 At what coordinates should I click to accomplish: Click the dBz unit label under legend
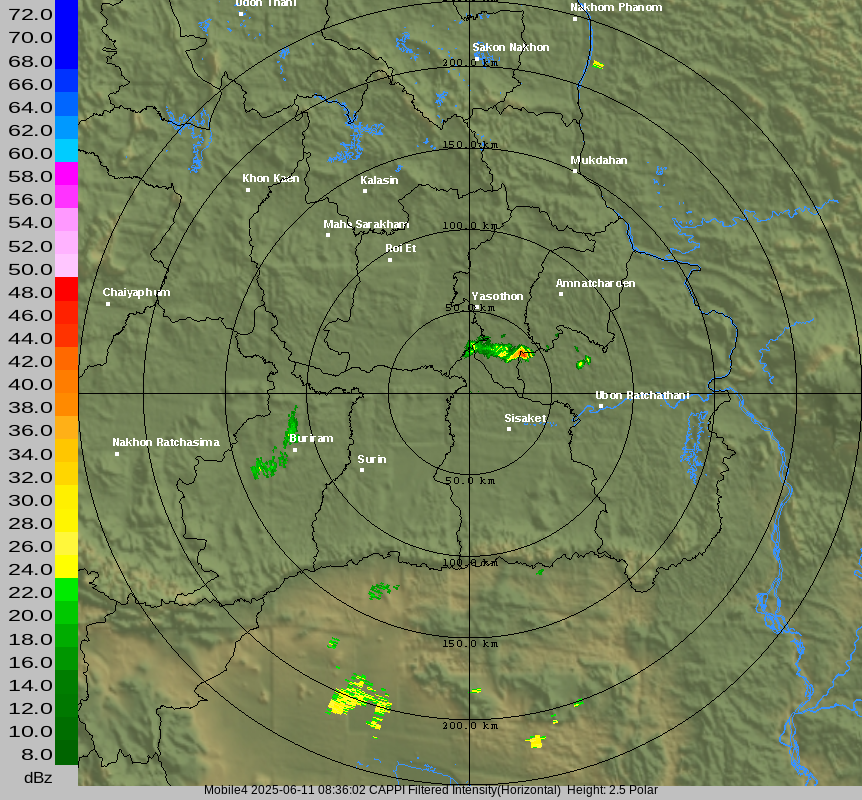point(39,777)
